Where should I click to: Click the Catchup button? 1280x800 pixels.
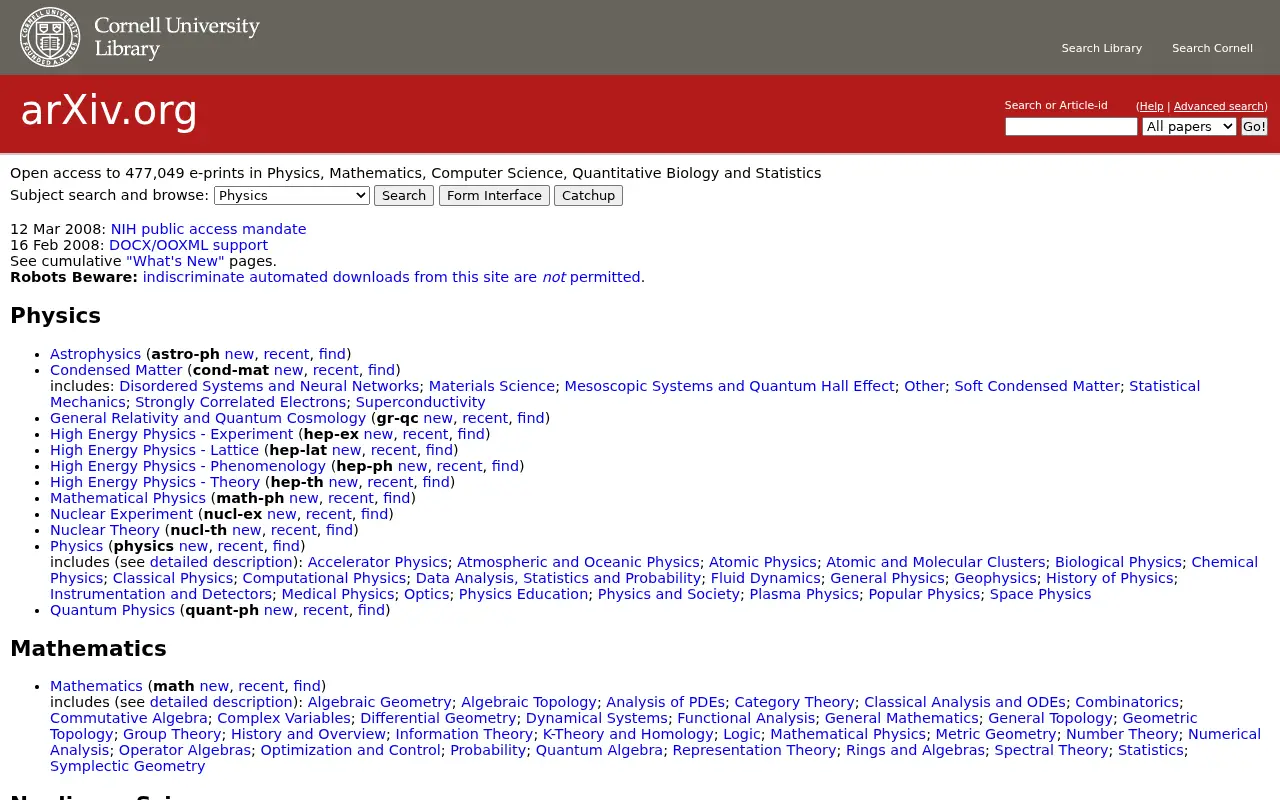tap(588, 195)
